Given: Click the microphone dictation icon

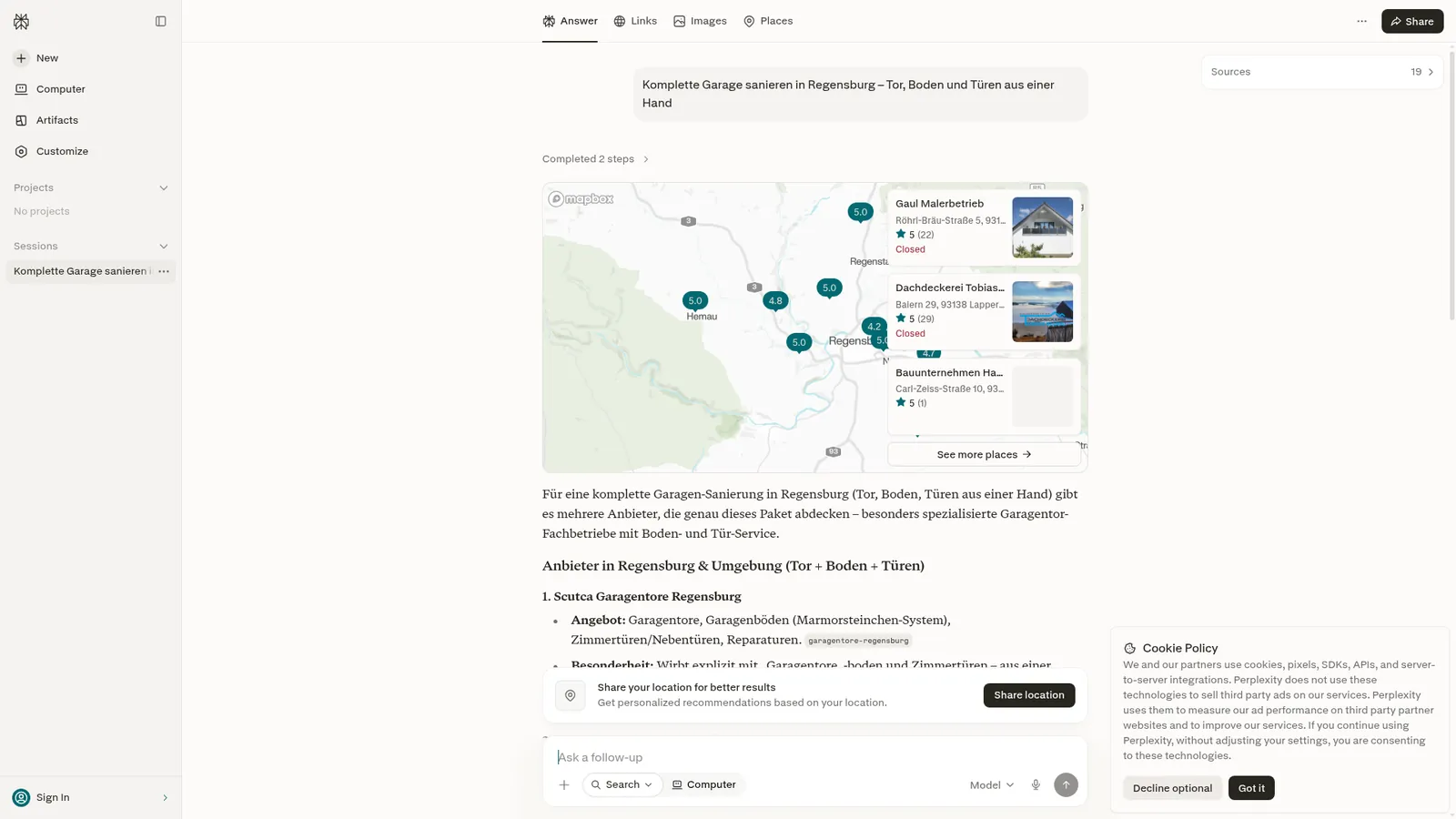Looking at the screenshot, I should (x=1036, y=785).
